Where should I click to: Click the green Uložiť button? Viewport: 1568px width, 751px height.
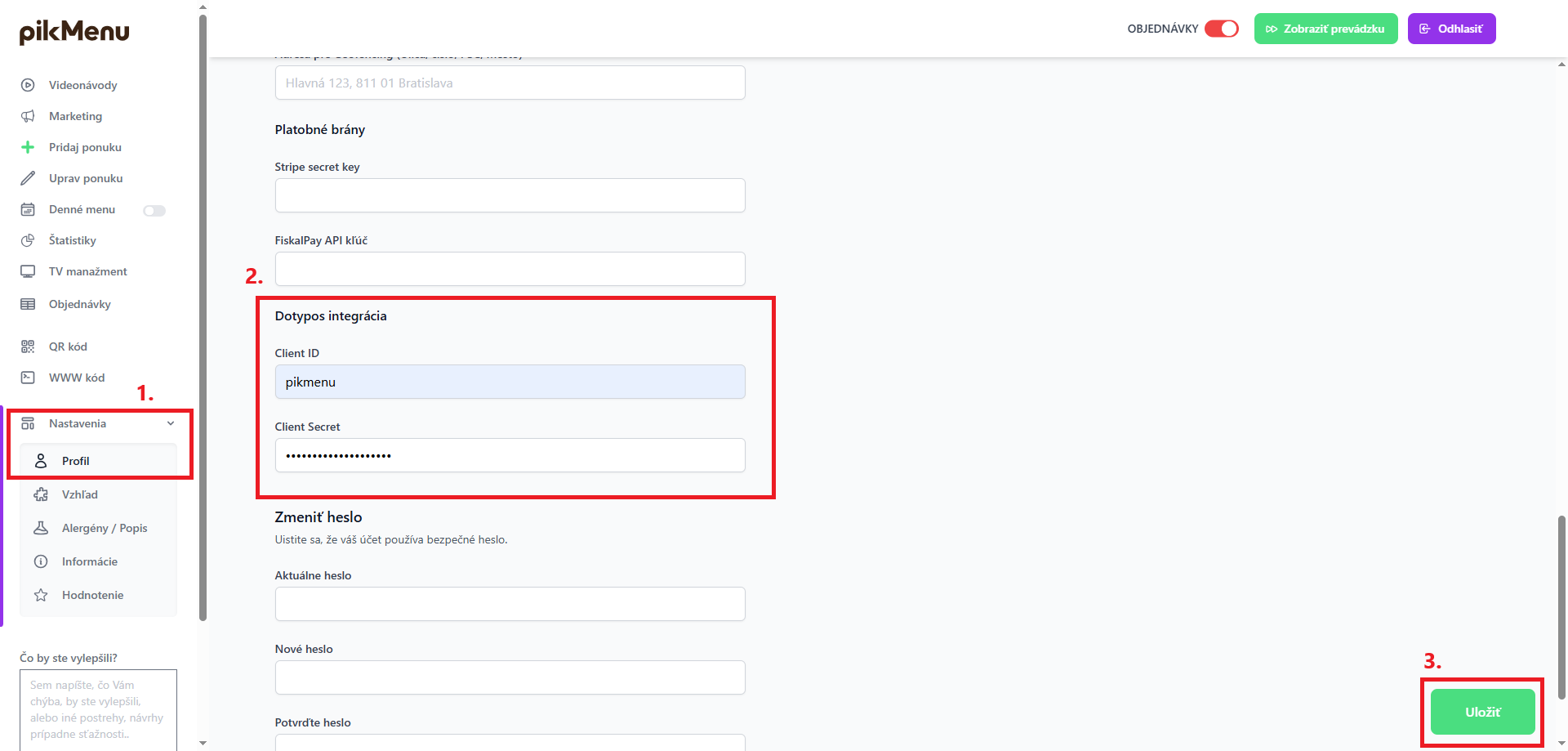pyautogui.click(x=1482, y=712)
